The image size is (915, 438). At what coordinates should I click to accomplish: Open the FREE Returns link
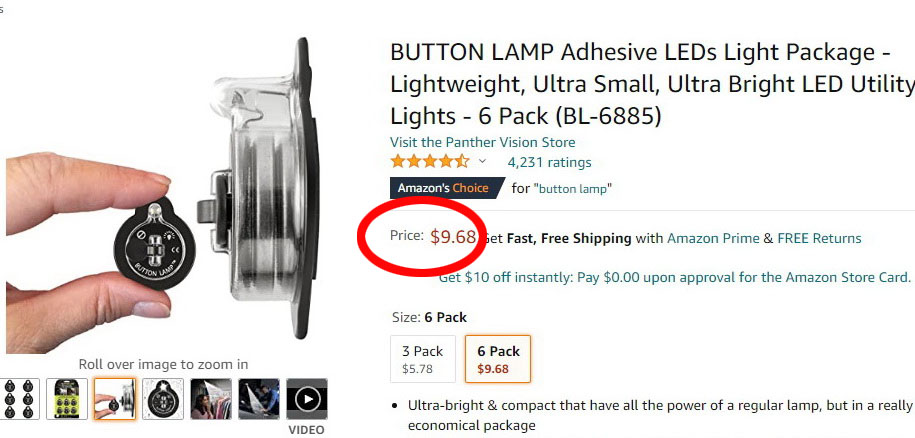[819, 238]
